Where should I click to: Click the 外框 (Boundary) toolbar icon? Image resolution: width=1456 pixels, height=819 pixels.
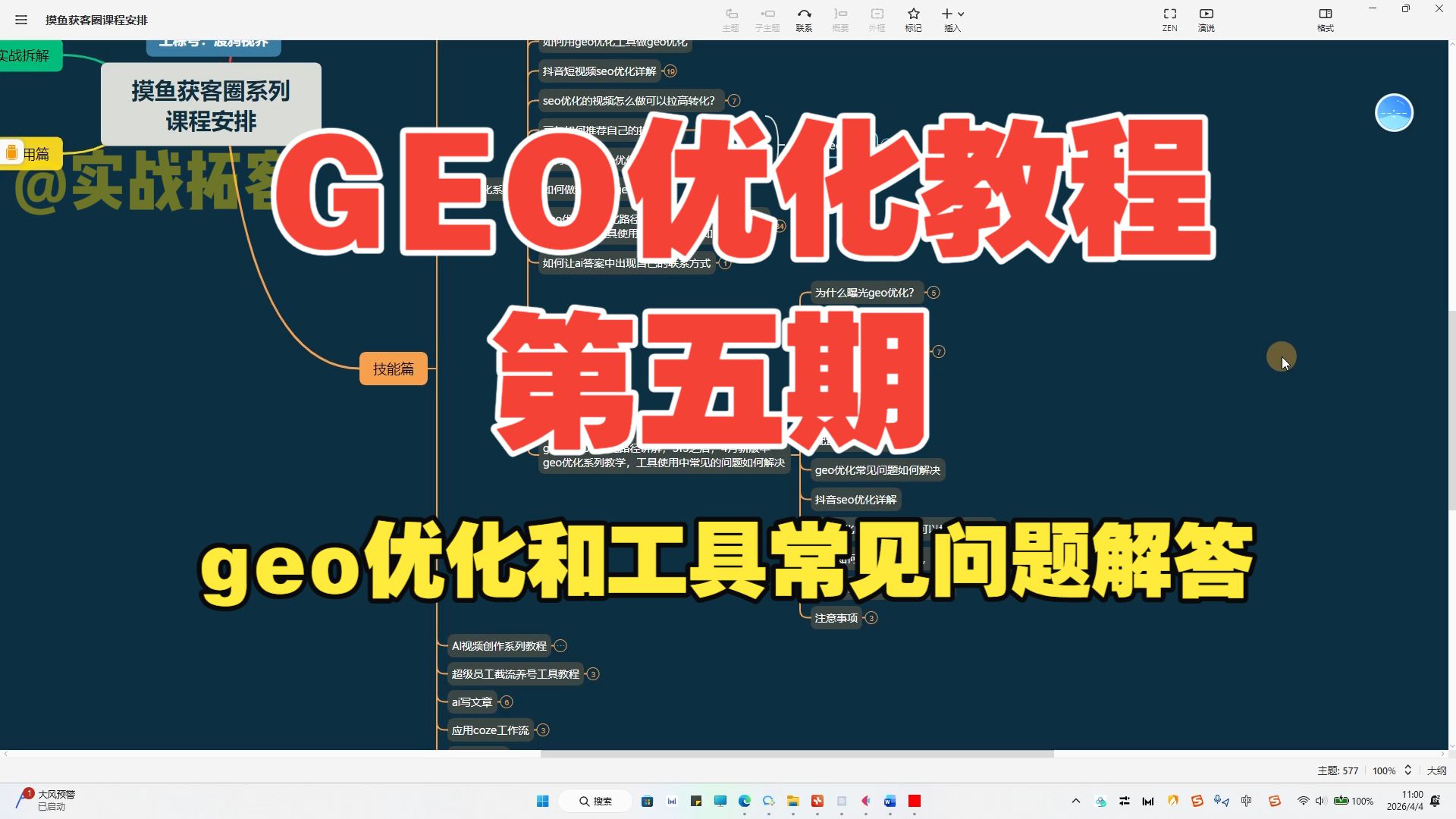pos(877,20)
